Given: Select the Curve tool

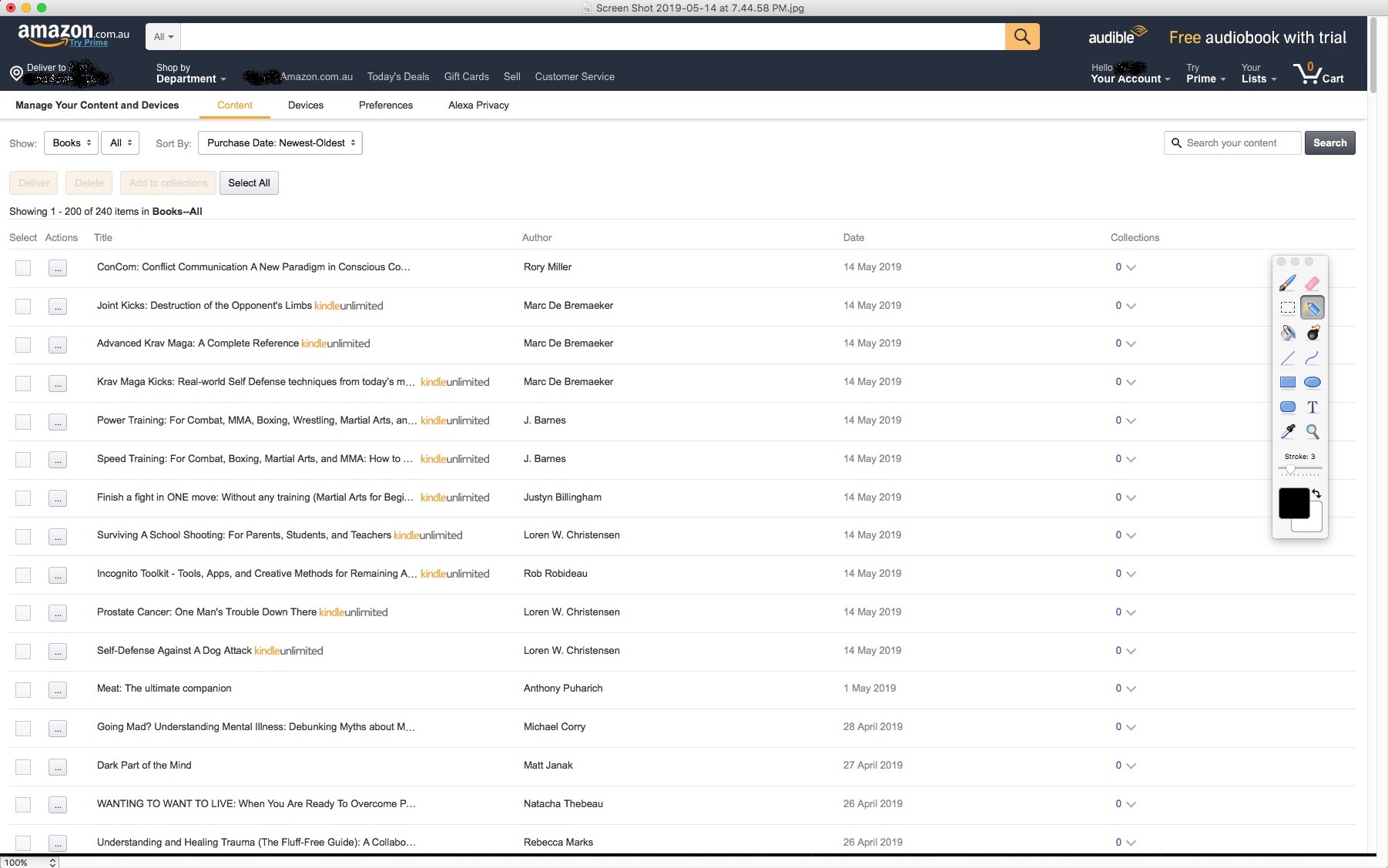Looking at the screenshot, I should click(x=1313, y=357).
